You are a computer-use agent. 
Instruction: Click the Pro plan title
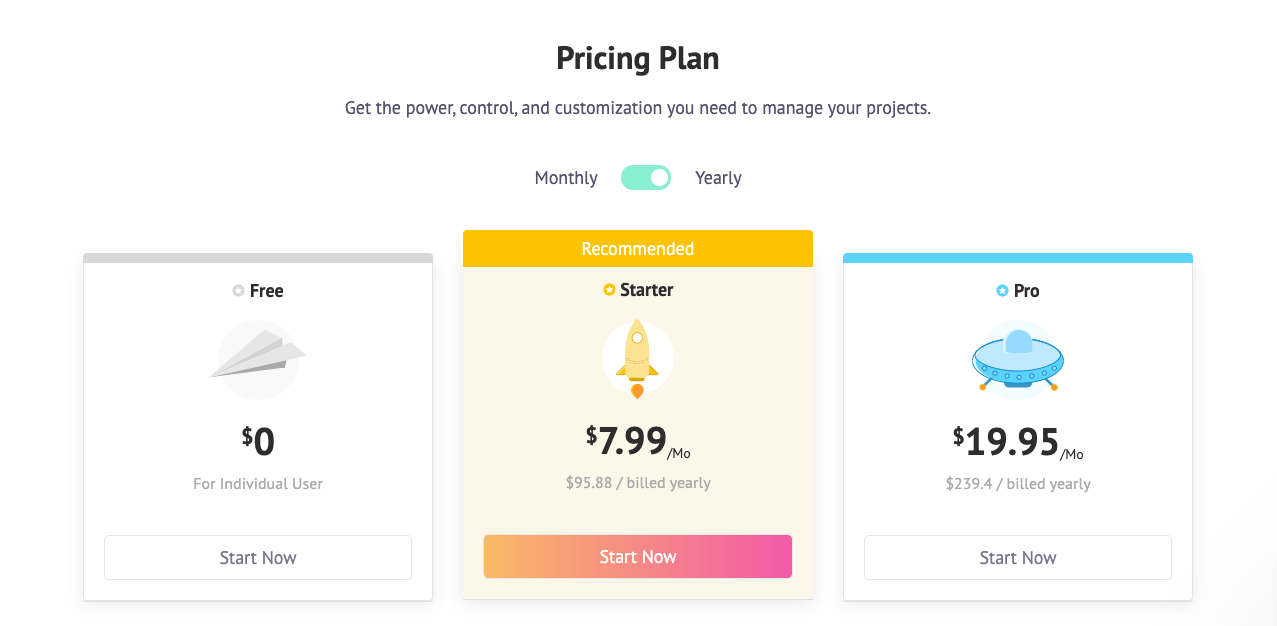tap(1027, 291)
